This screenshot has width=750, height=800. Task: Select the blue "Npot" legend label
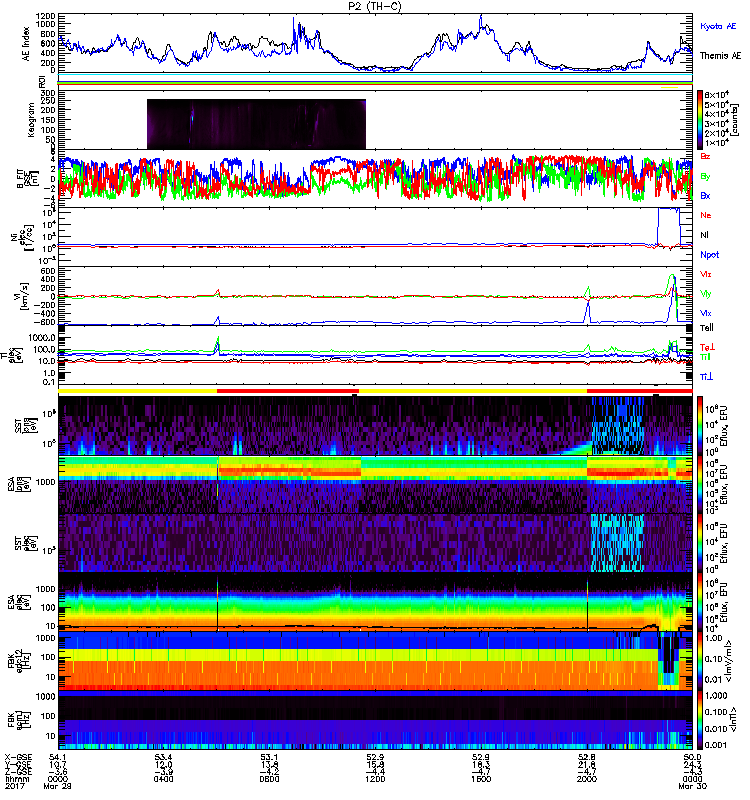[x=709, y=255]
